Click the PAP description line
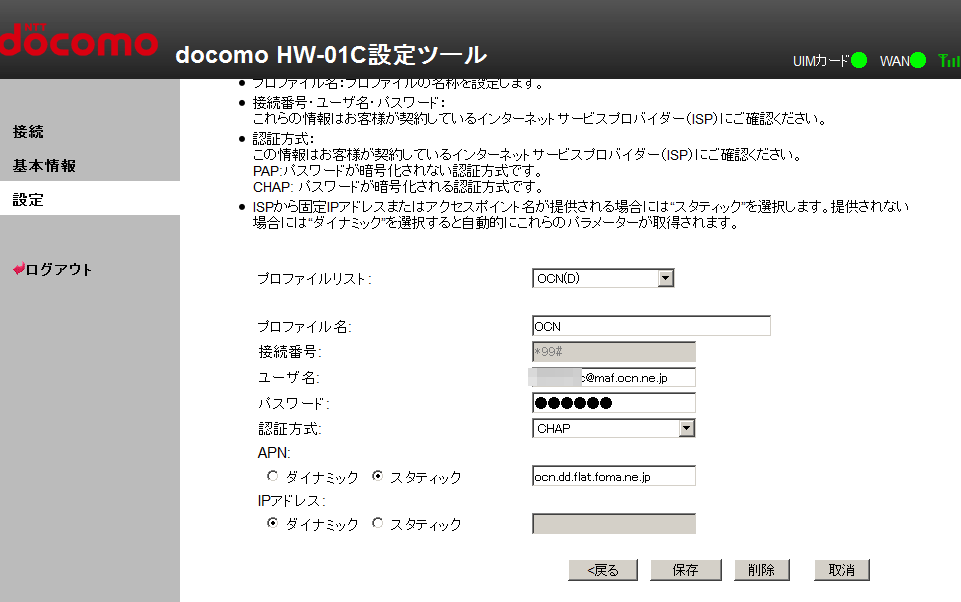 398,170
